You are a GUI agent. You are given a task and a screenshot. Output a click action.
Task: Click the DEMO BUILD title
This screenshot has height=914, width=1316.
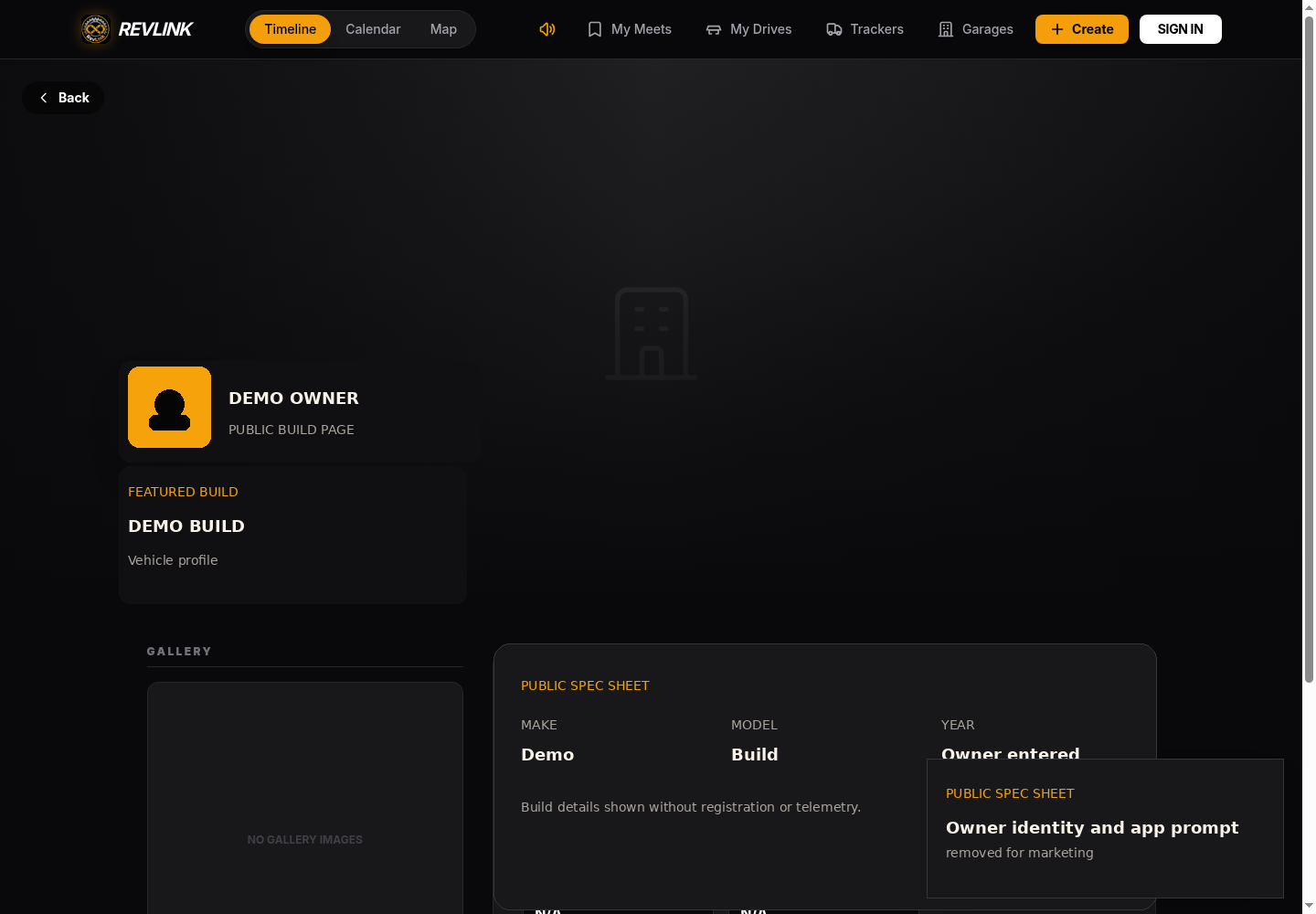point(186,526)
